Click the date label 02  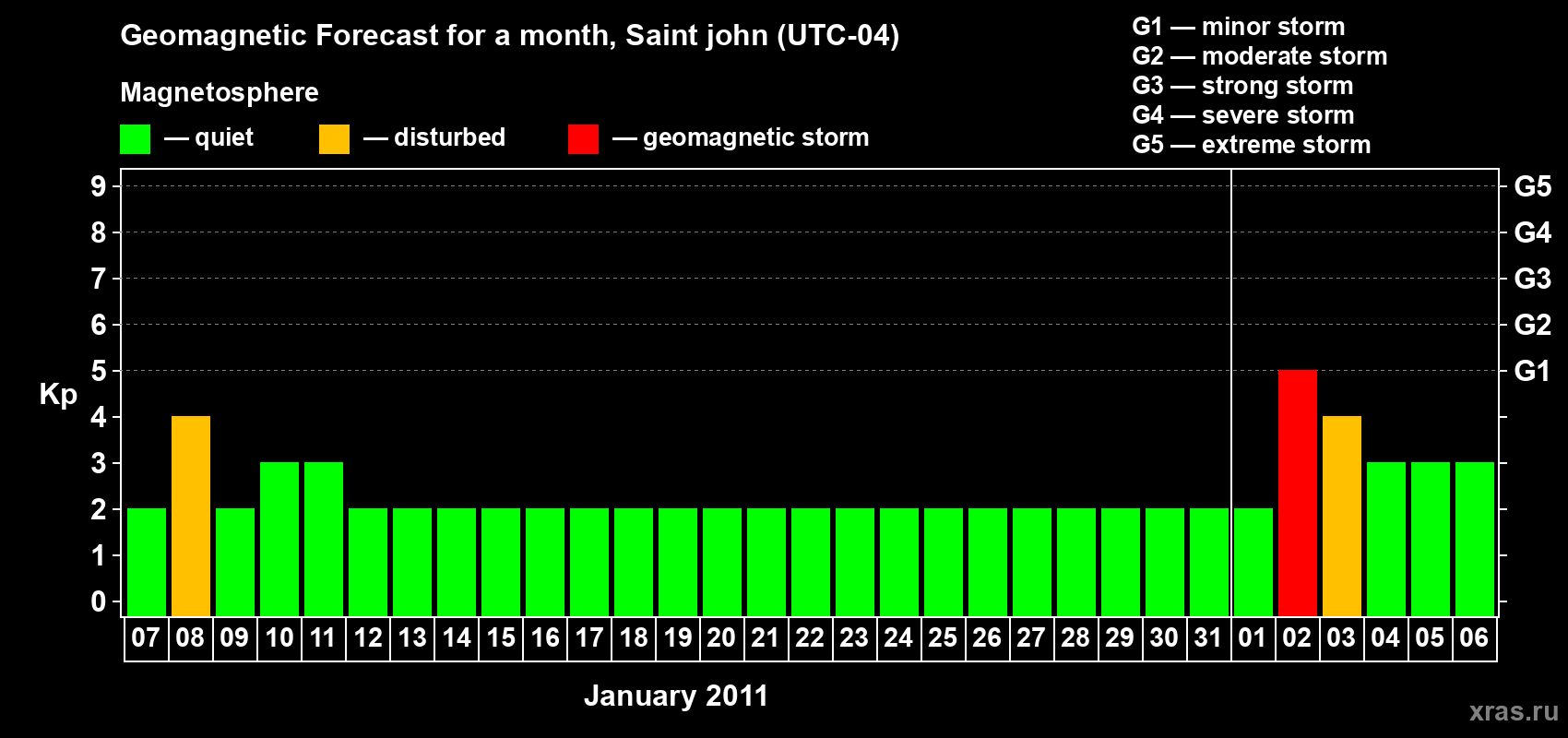coord(1297,638)
